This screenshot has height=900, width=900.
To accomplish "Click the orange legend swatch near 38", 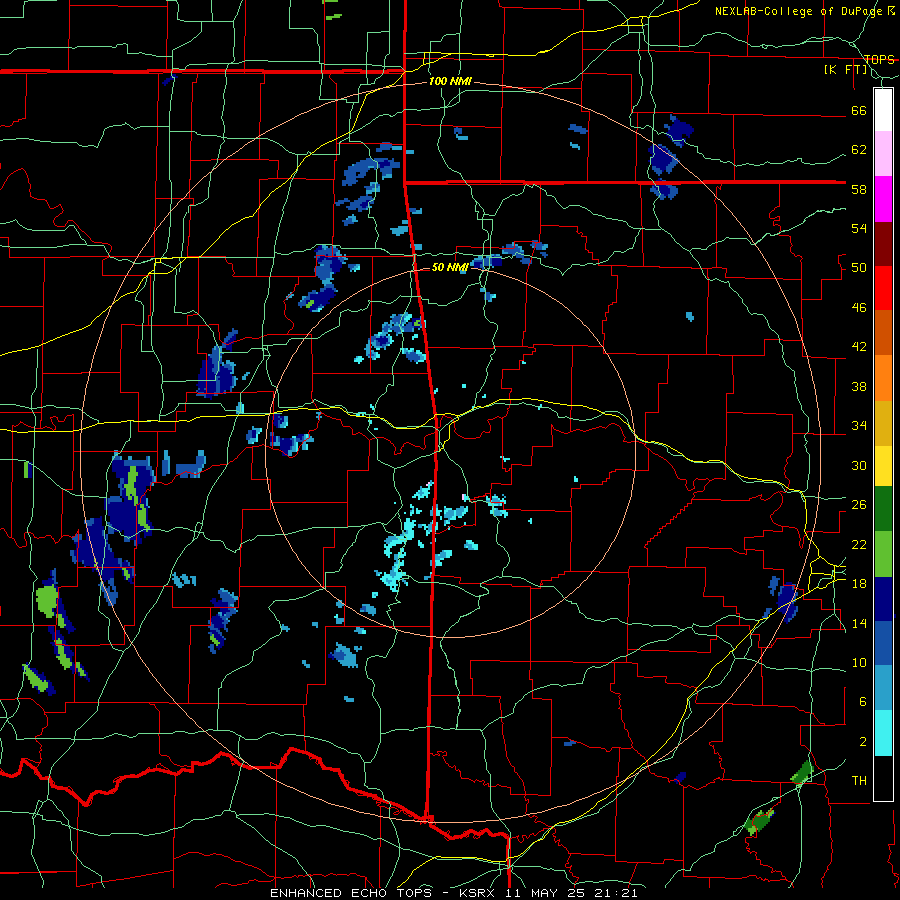I will tap(883, 378).
